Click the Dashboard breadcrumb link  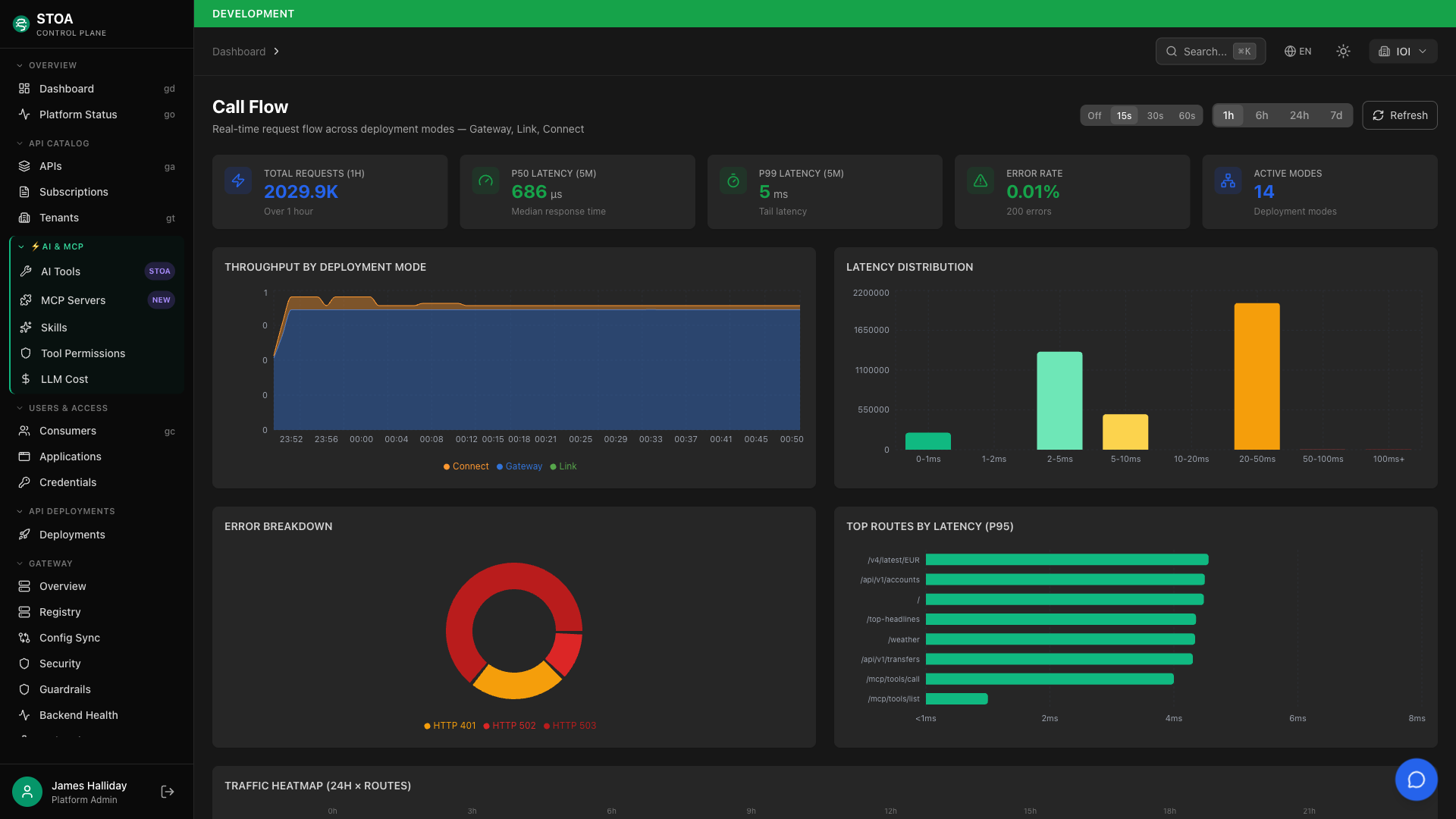[239, 52]
